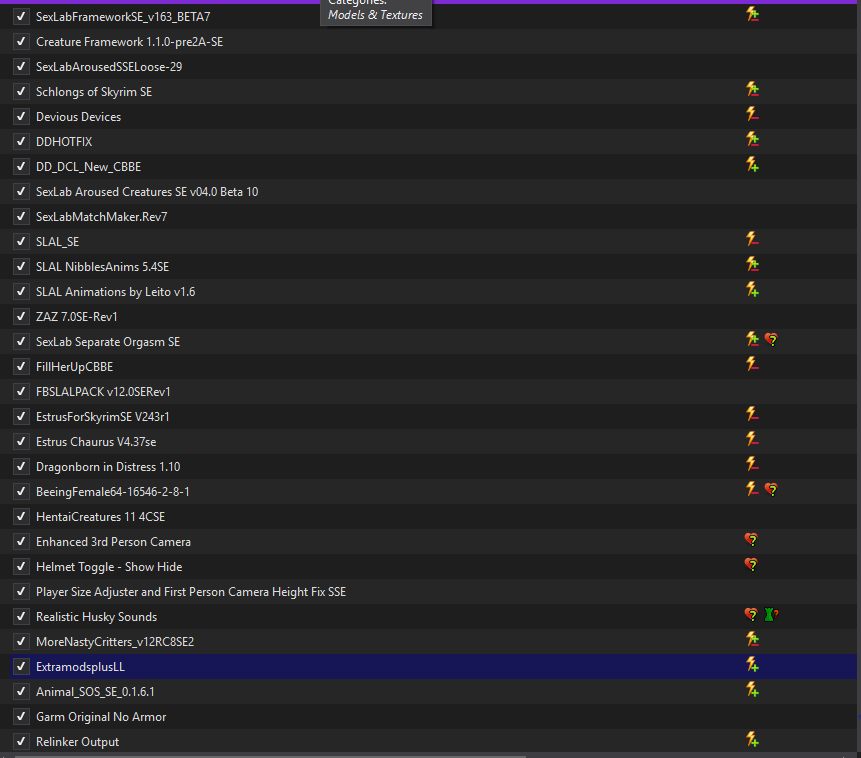Toggle the DDHOTFIX checkbox off
This screenshot has width=861, height=758.
point(21,142)
